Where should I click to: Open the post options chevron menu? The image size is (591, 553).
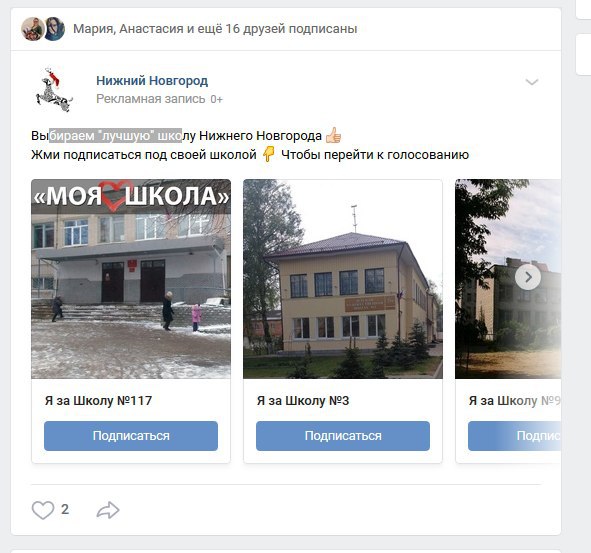(x=531, y=82)
